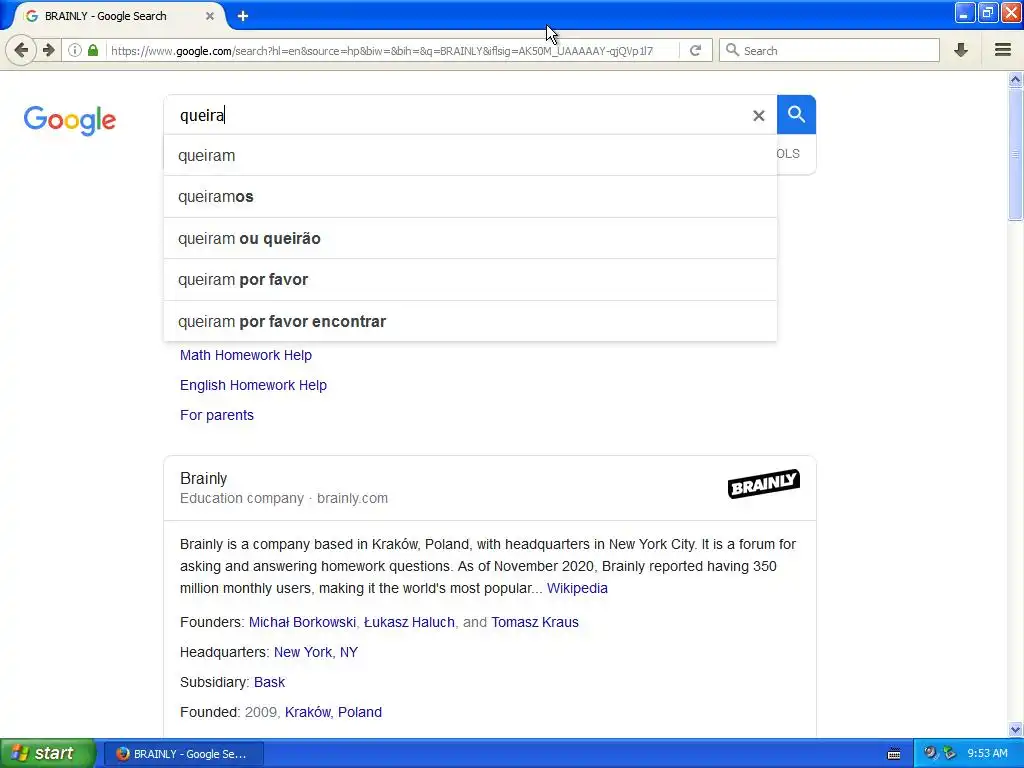Image resolution: width=1024 pixels, height=768 pixels.
Task: Open site information icon in address bar
Action: [75, 50]
